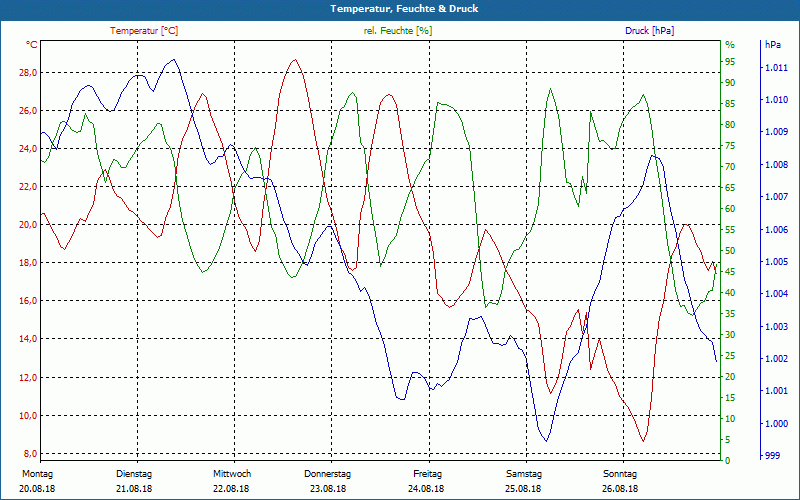800x500 pixels.
Task: Select the 'Temperatur [°C]' legend label
Action: [x=144, y=31]
